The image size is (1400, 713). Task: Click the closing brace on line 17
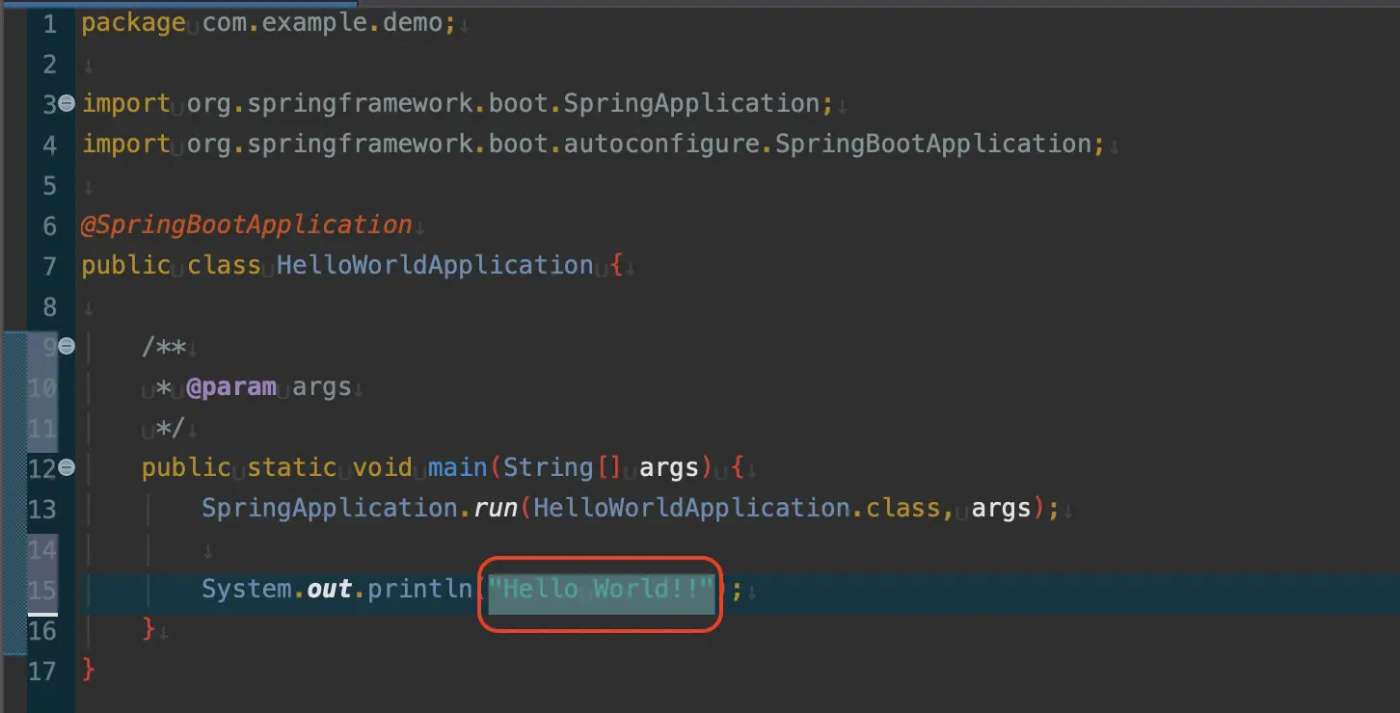(x=89, y=669)
